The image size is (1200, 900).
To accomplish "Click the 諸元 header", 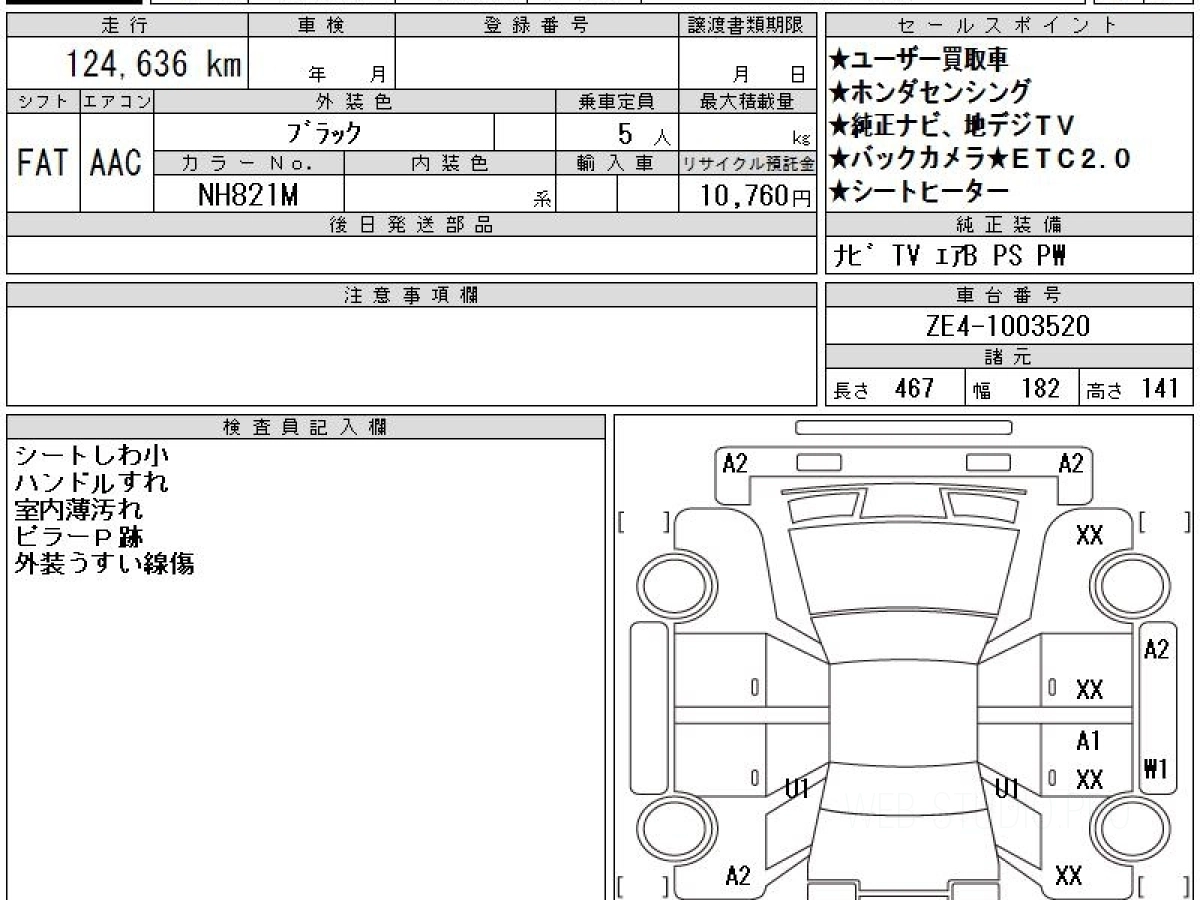I will coord(1009,357).
